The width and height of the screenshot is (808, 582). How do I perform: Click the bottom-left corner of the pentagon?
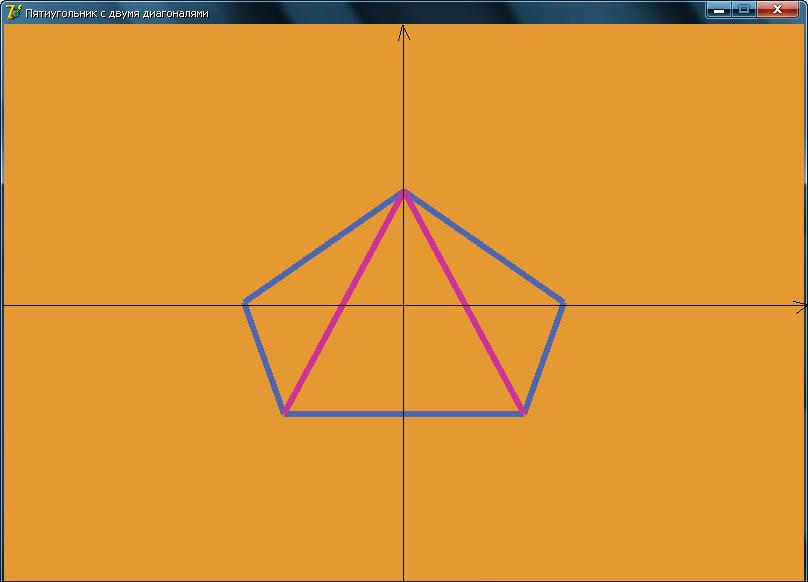285,412
